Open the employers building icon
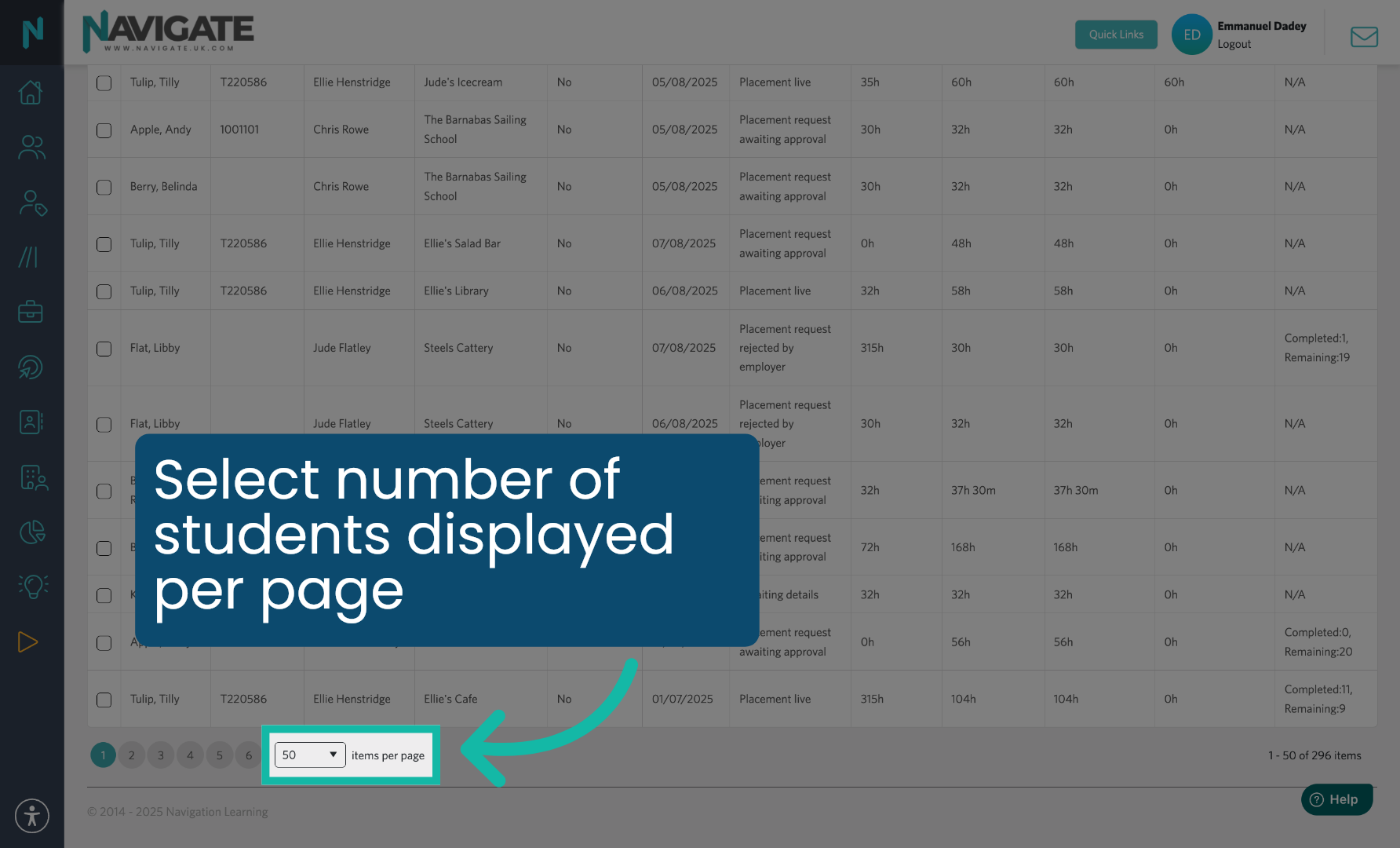 32,477
